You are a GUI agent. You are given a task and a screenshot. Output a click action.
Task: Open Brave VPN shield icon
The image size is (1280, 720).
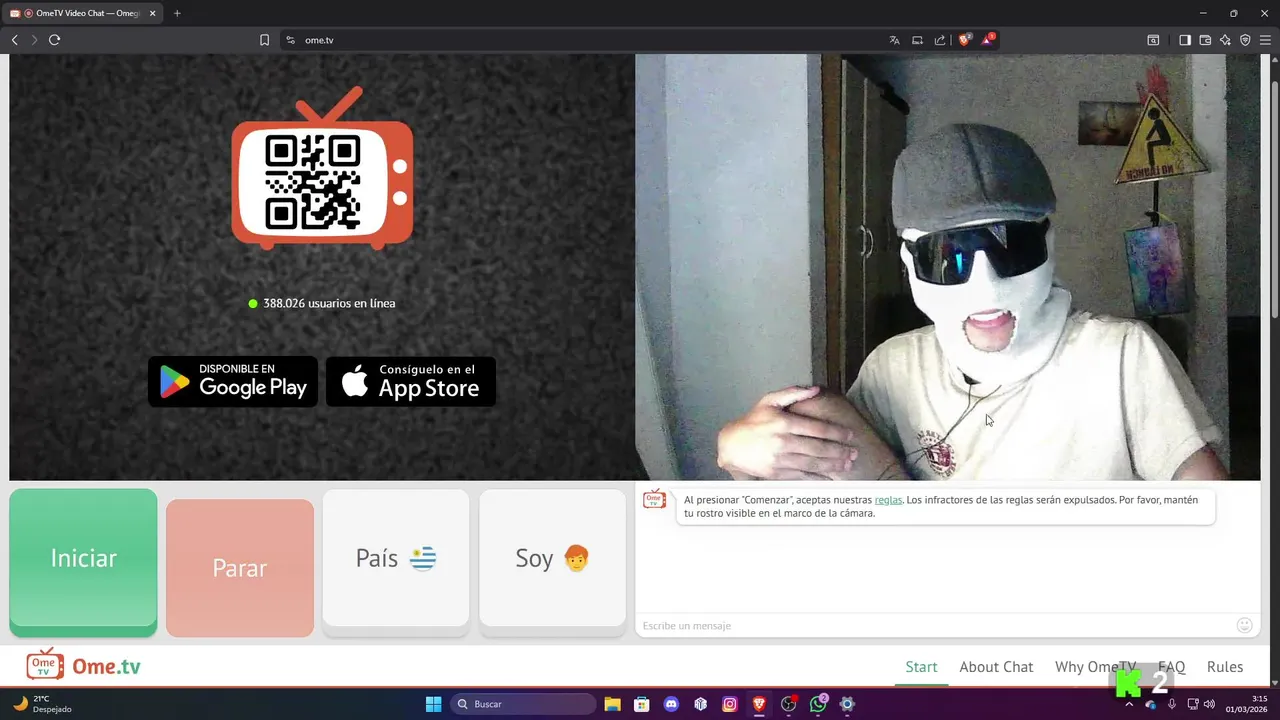[1245, 40]
